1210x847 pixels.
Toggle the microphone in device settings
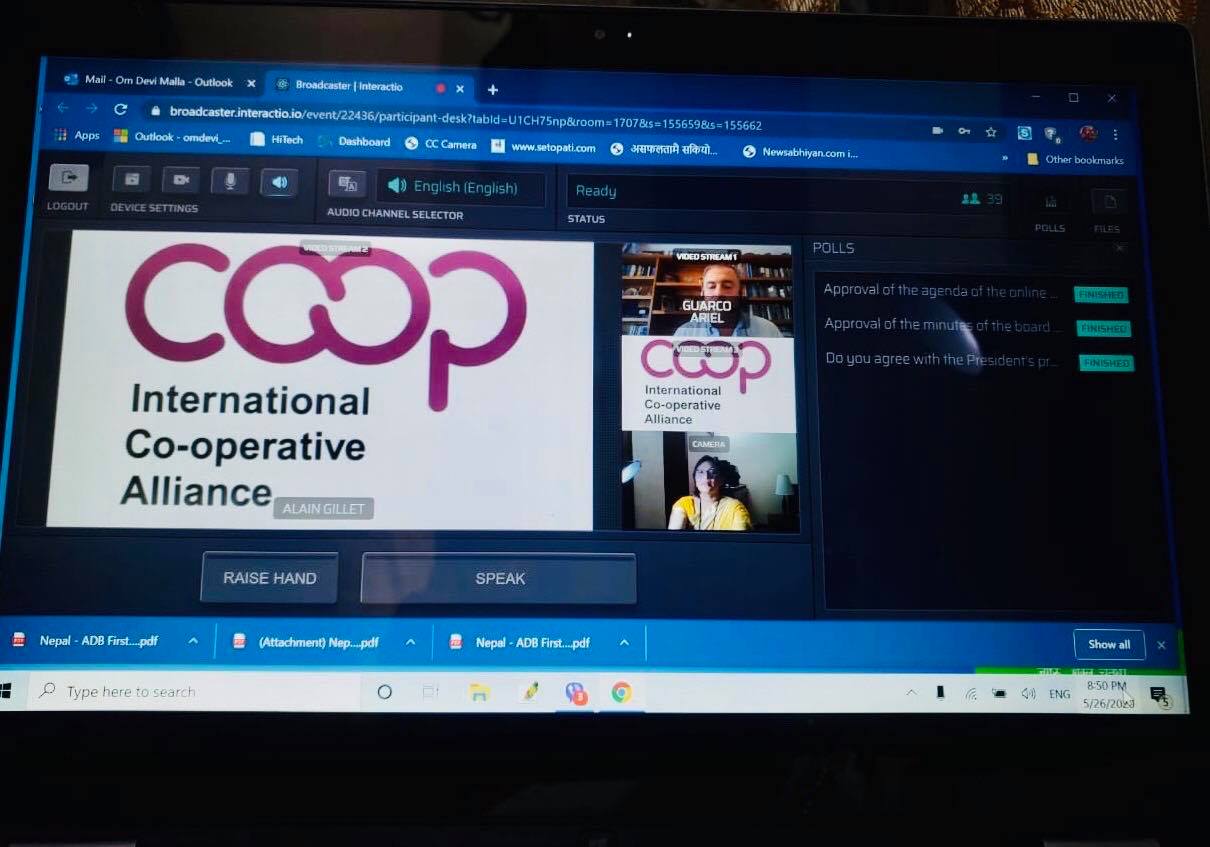pos(230,181)
